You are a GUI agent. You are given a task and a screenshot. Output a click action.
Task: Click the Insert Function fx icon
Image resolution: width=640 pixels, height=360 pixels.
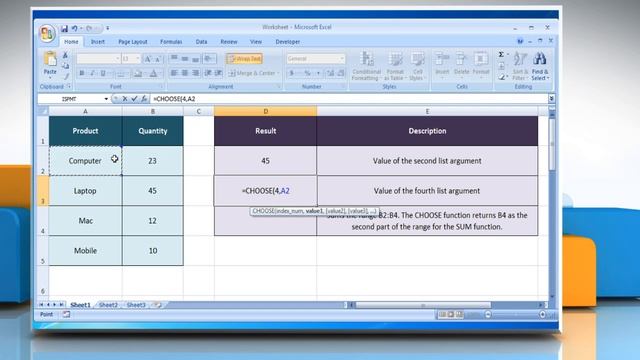[x=144, y=99]
